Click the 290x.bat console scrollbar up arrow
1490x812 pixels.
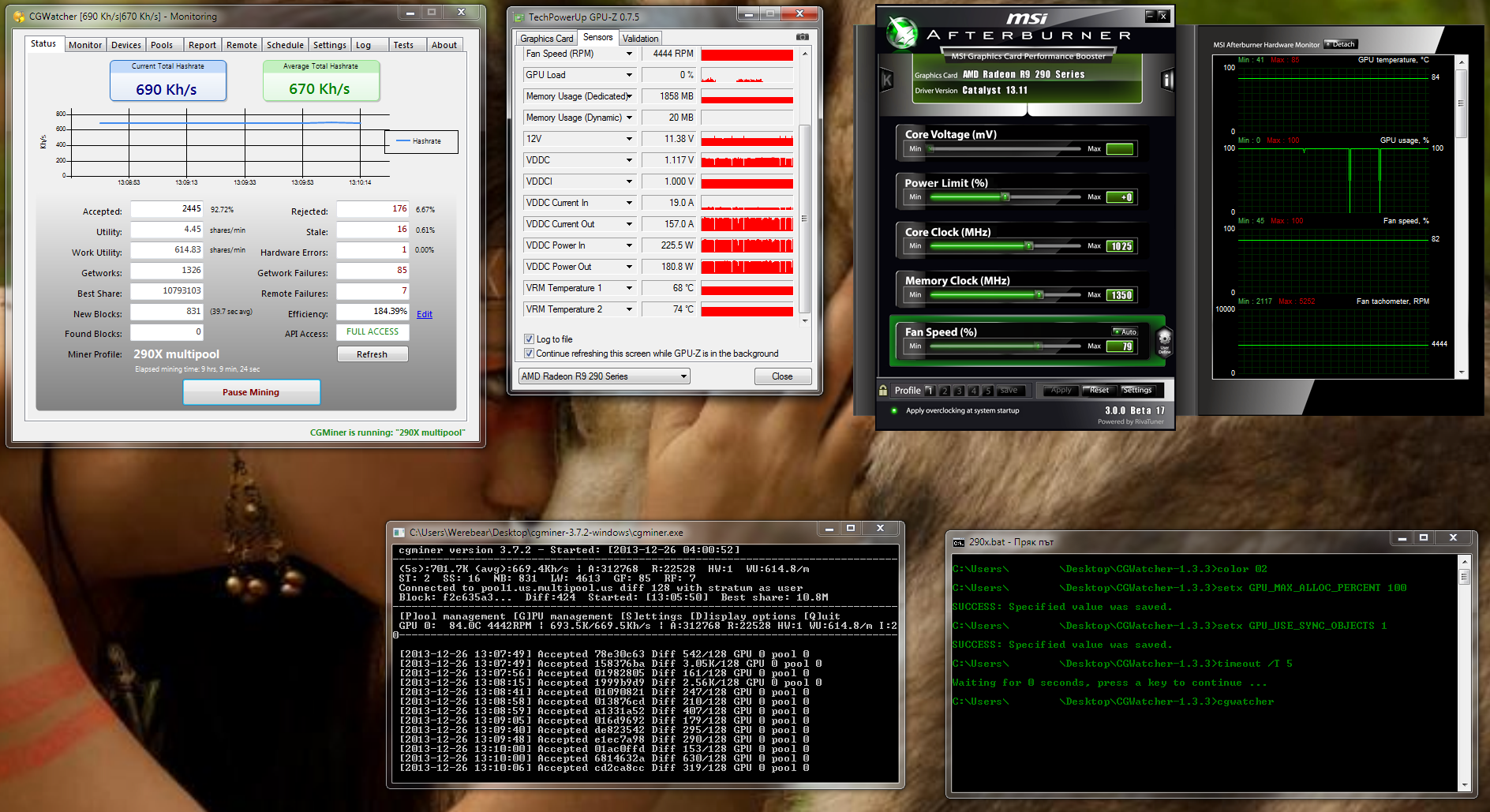point(1465,562)
